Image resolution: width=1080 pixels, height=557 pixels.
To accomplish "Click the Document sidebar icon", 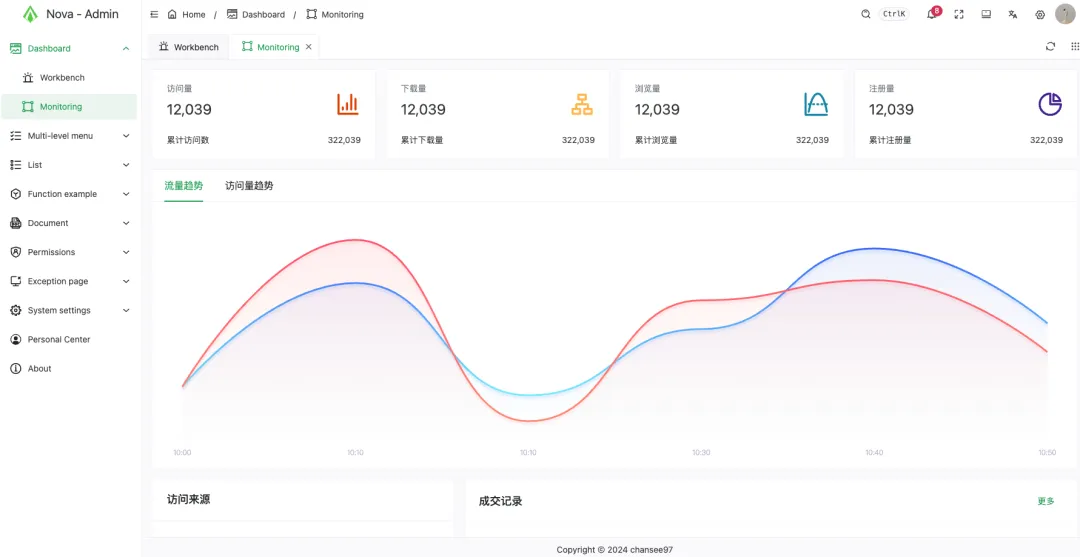I will 15,223.
